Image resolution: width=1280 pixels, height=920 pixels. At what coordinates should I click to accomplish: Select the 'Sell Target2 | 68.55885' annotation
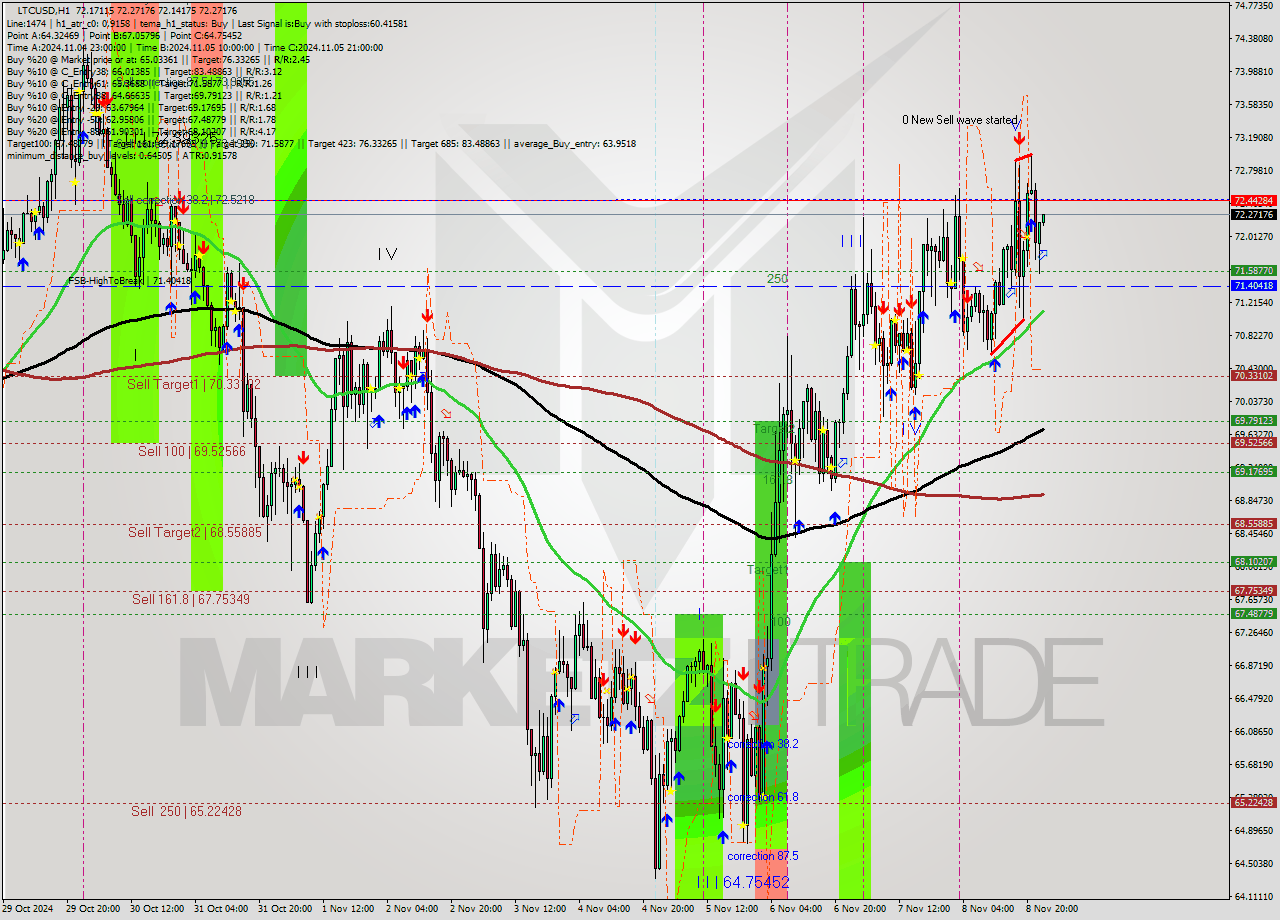195,533
